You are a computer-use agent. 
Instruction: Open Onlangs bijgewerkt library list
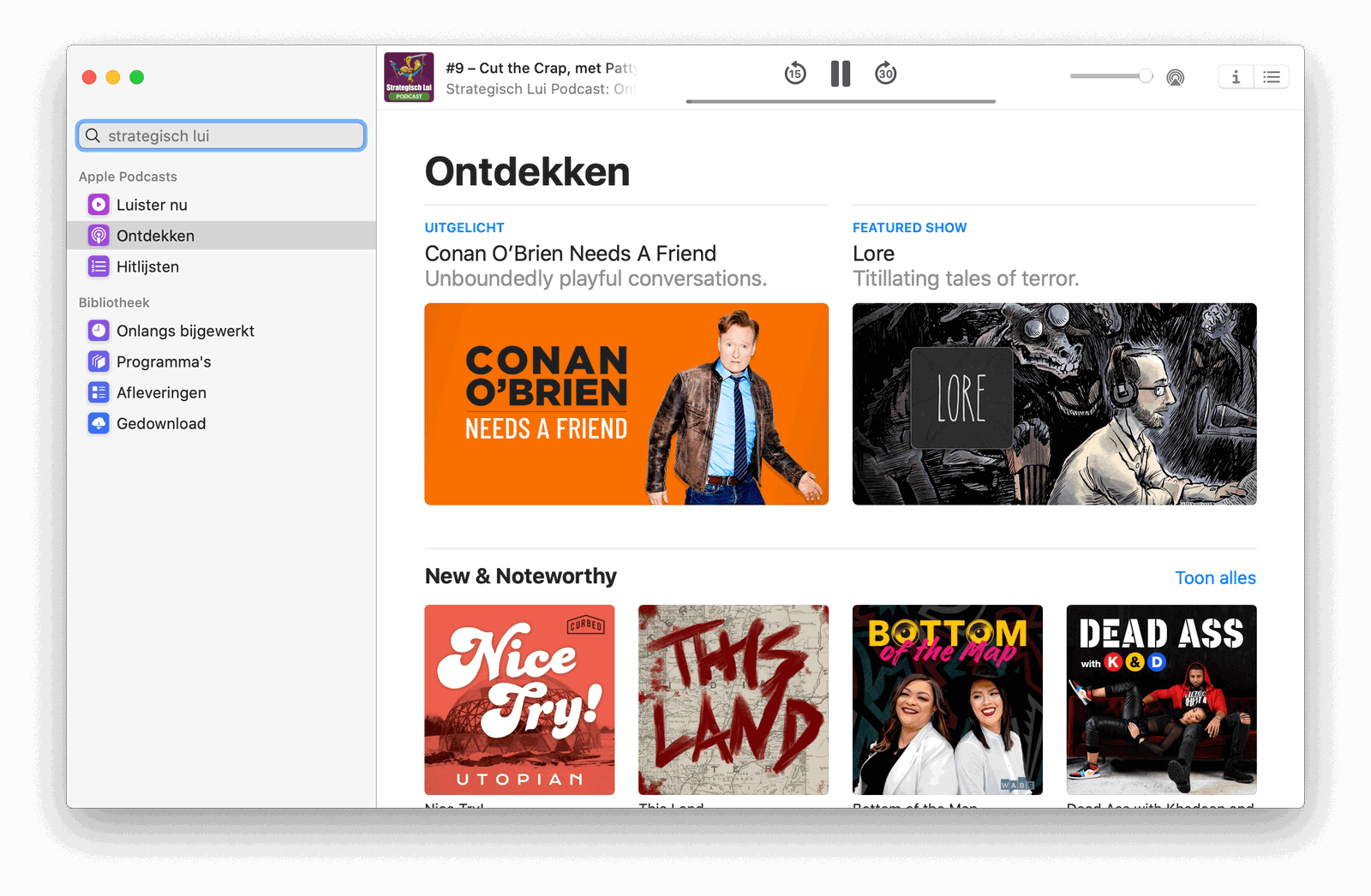[221, 331]
